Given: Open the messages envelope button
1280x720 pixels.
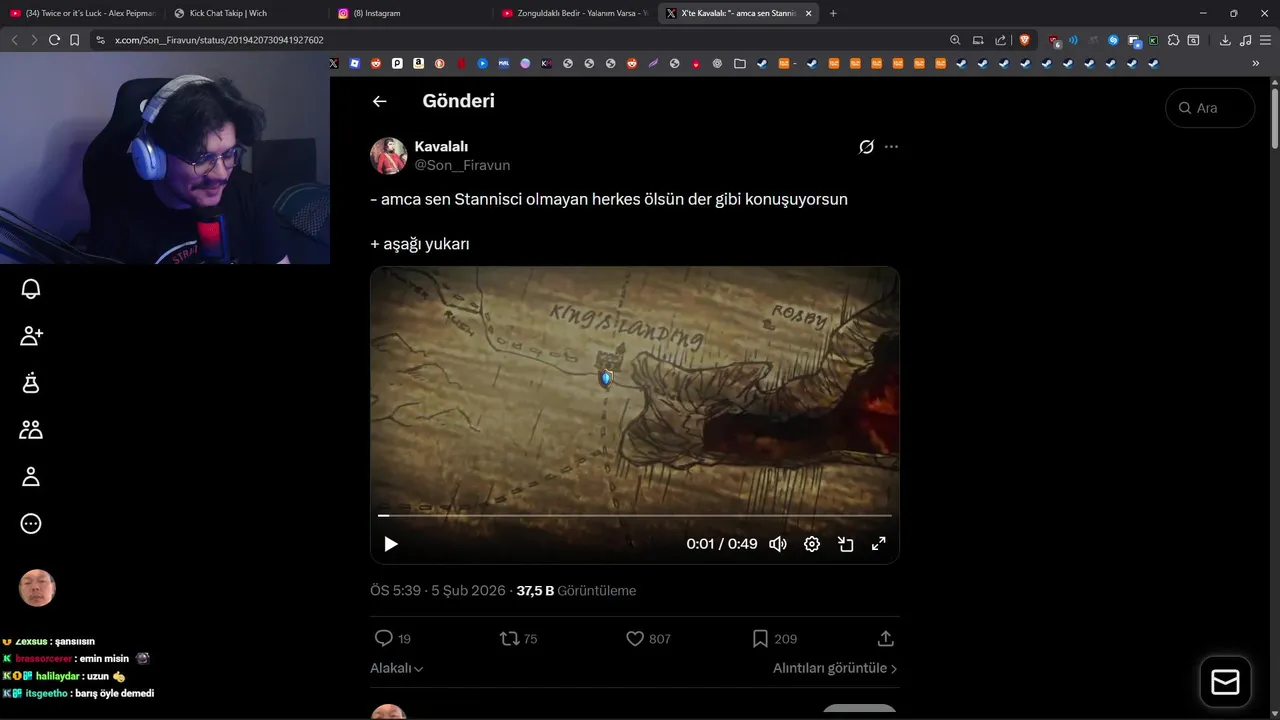Looking at the screenshot, I should click(1225, 682).
